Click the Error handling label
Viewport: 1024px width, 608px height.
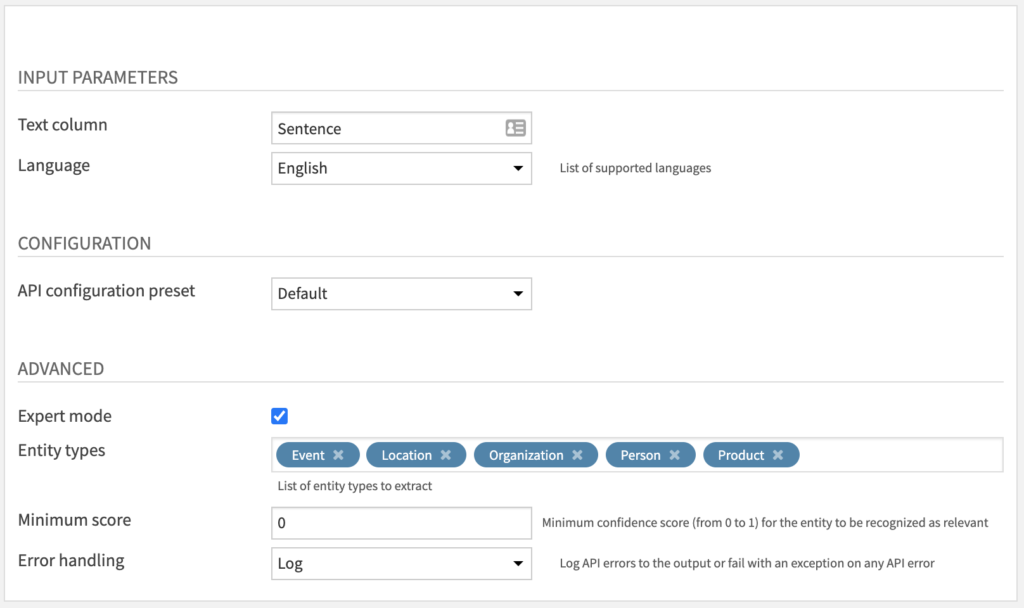coord(71,560)
